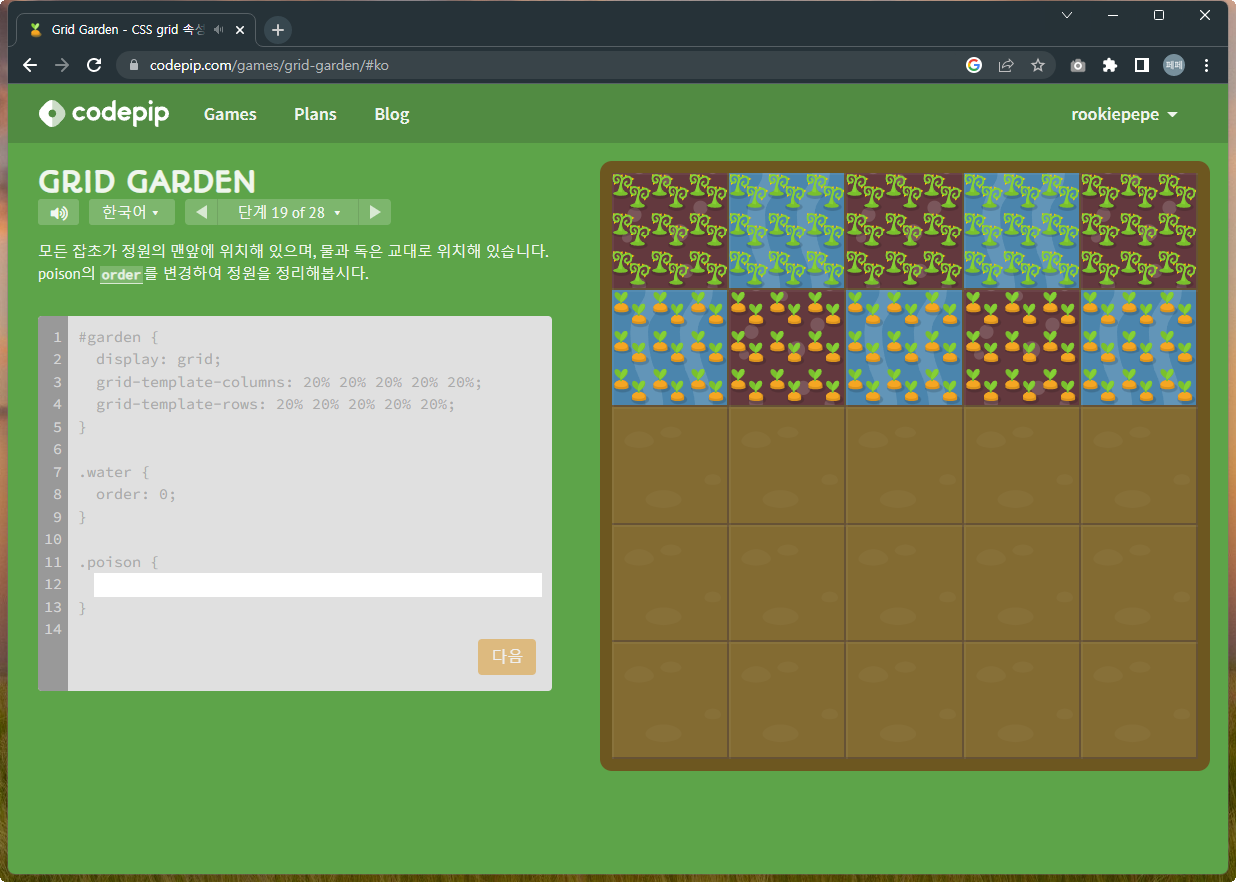Open the Games menu

(230, 114)
